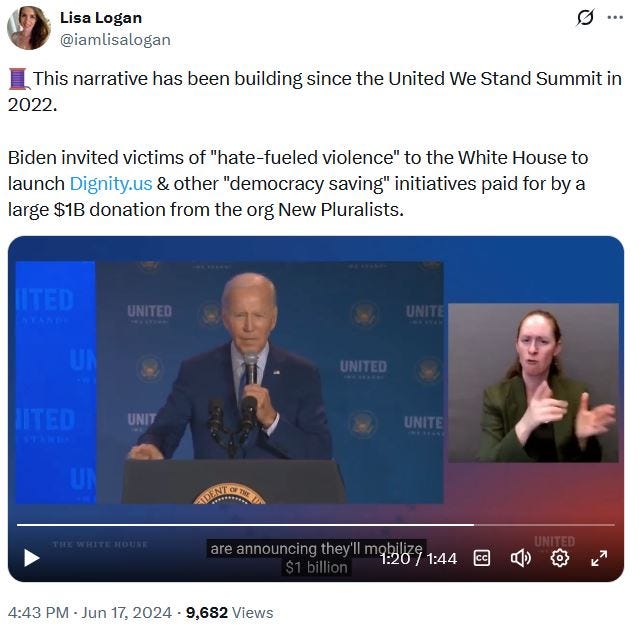Open video settings gear icon
The width and height of the screenshot is (639, 634).
[560, 558]
